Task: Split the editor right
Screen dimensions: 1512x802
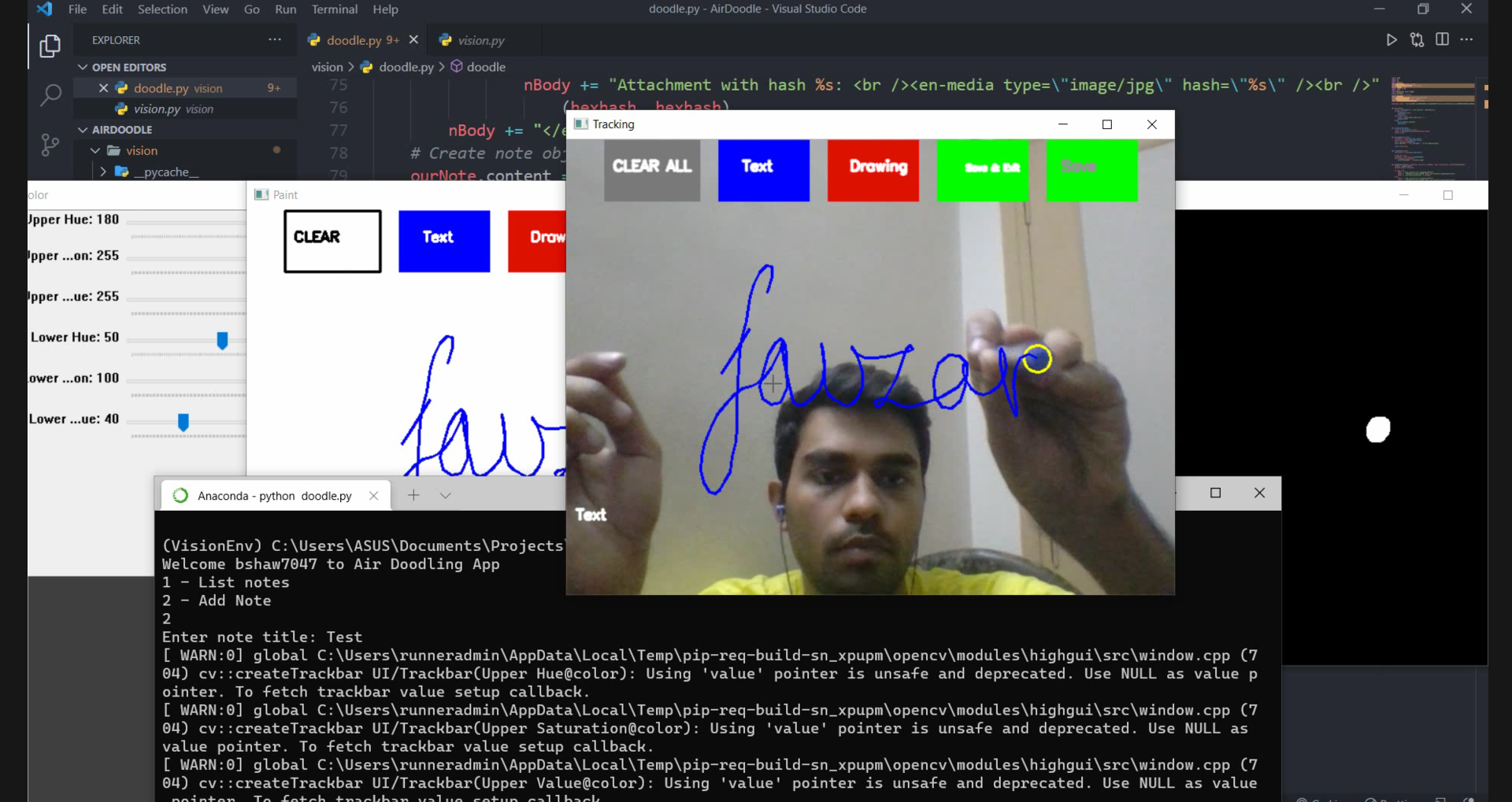Action: coord(1442,40)
